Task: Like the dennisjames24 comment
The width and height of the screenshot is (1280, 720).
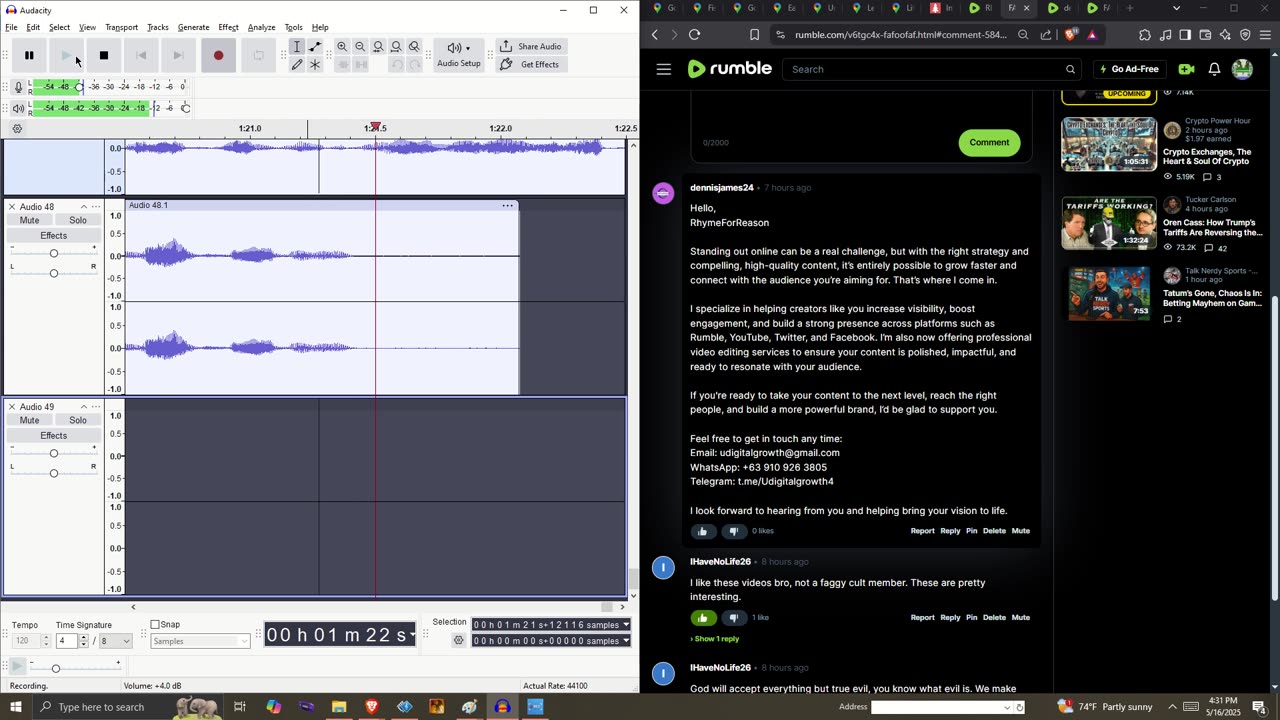Action: click(x=703, y=531)
